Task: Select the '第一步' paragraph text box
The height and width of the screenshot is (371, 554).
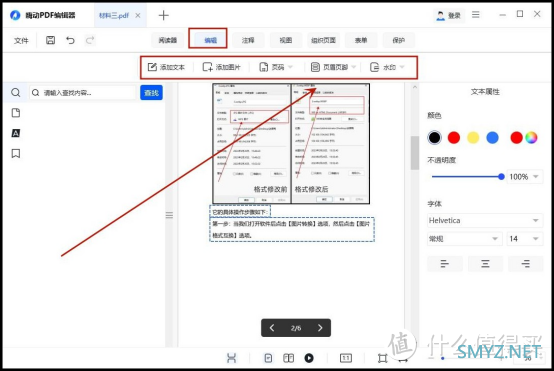Action: click(x=292, y=229)
